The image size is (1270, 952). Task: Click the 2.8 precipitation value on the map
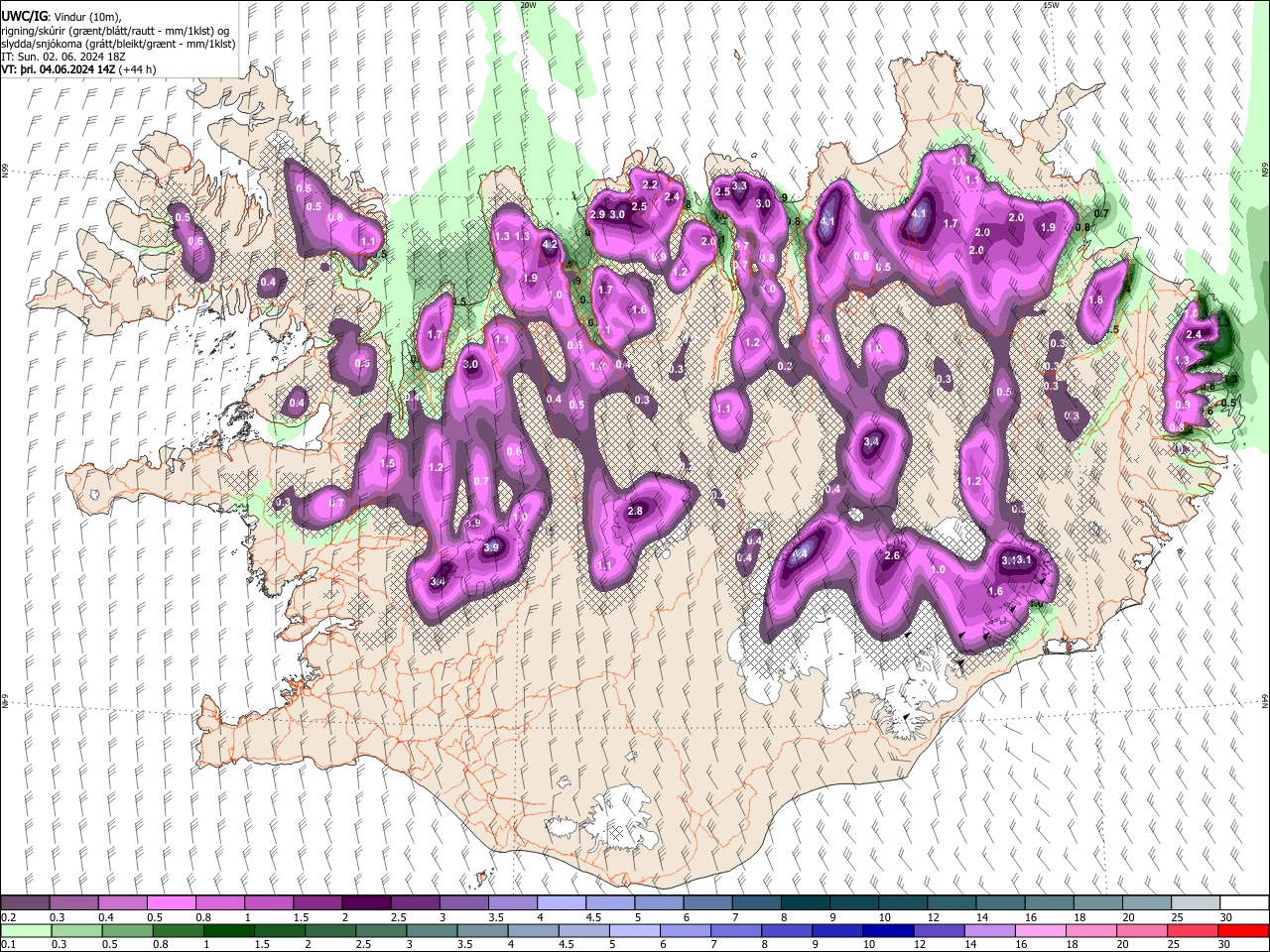click(636, 511)
